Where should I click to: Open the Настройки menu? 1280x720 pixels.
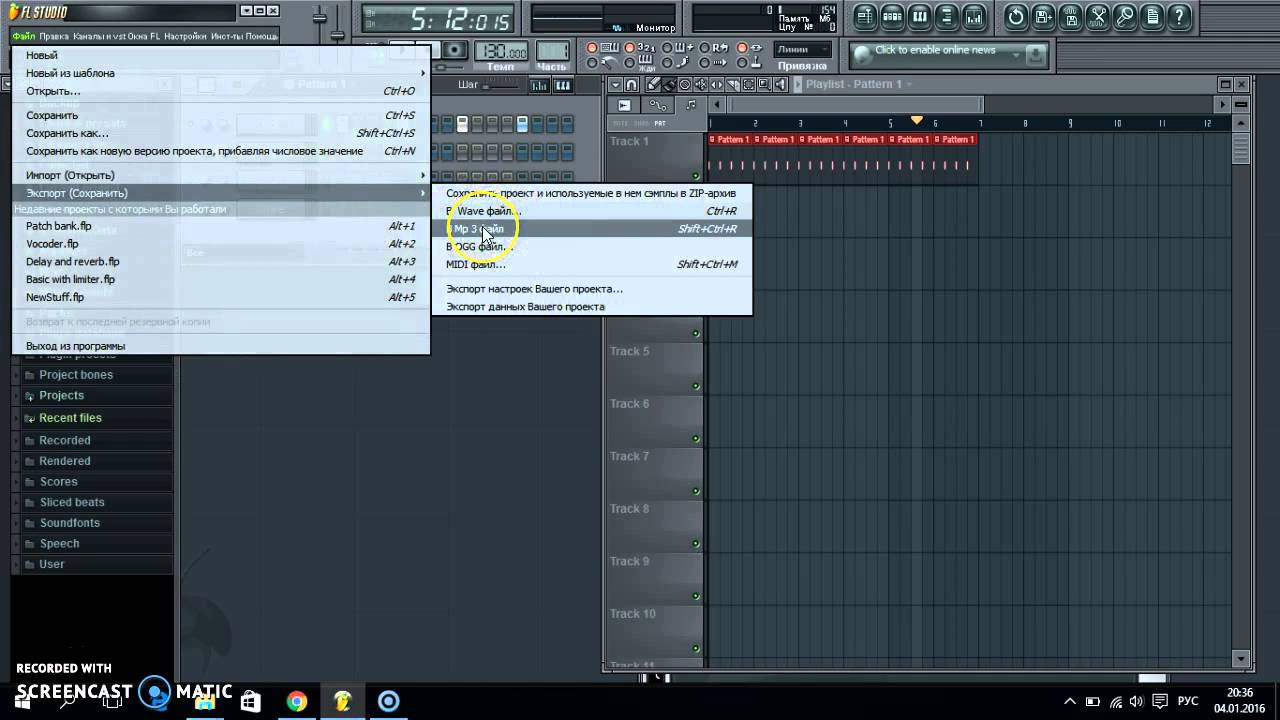coord(185,36)
